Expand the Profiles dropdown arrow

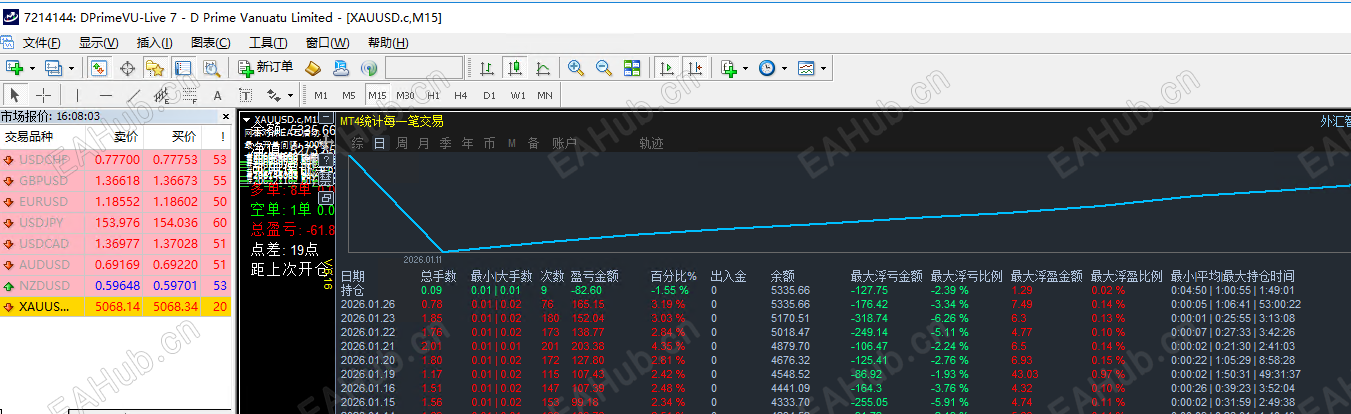(71, 68)
